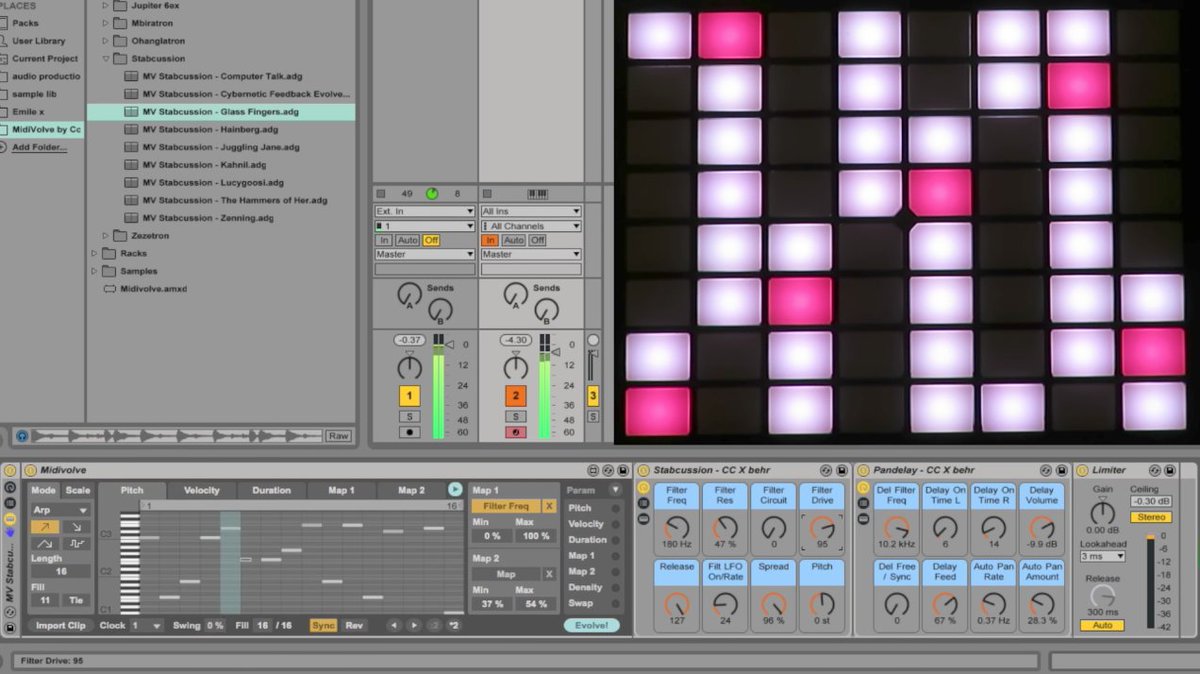1200x674 pixels.
Task: Open the Arp mode dropdown in Midivolve
Action: tap(60, 510)
